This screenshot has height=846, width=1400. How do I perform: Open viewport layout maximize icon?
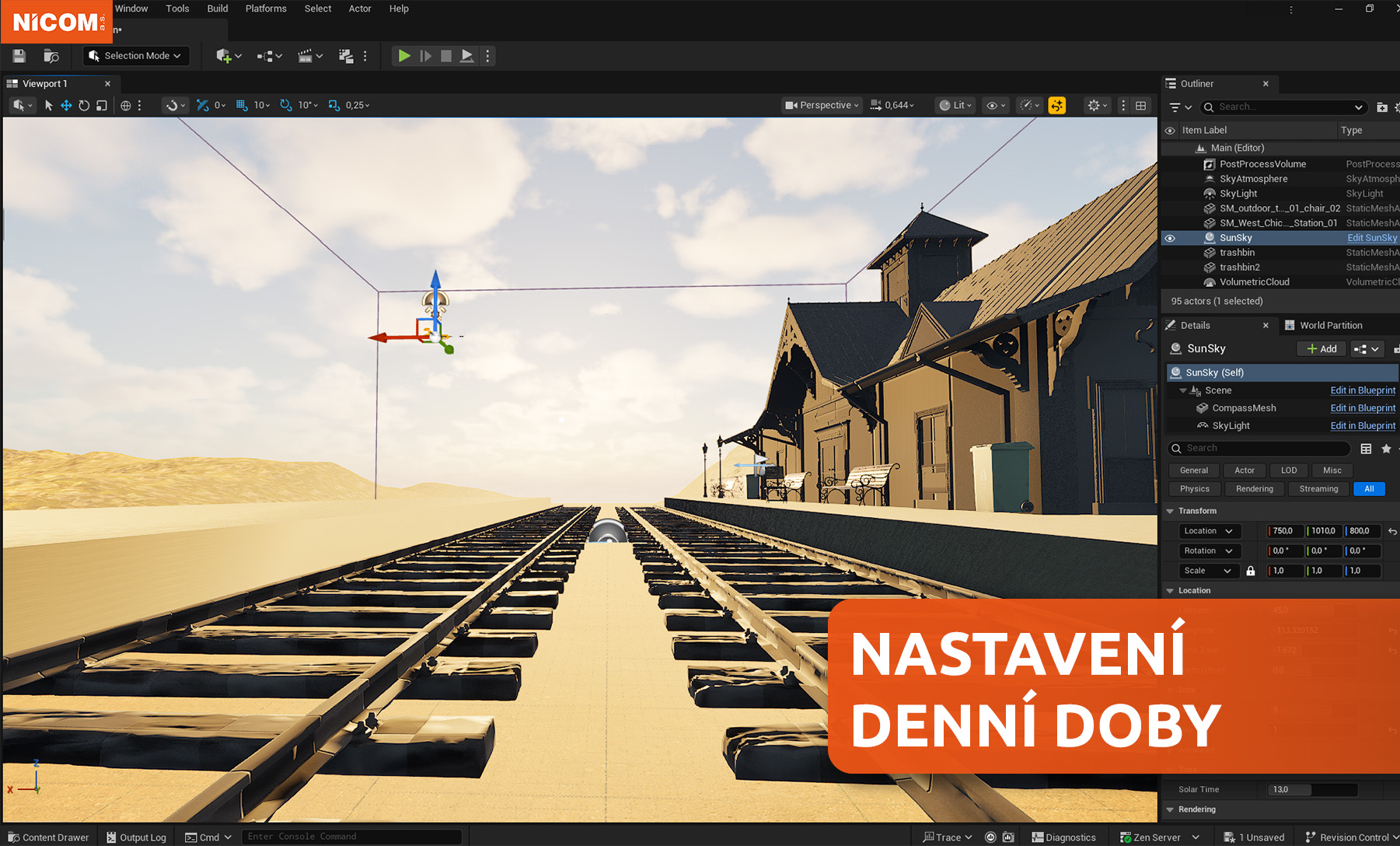pyautogui.click(x=1140, y=106)
